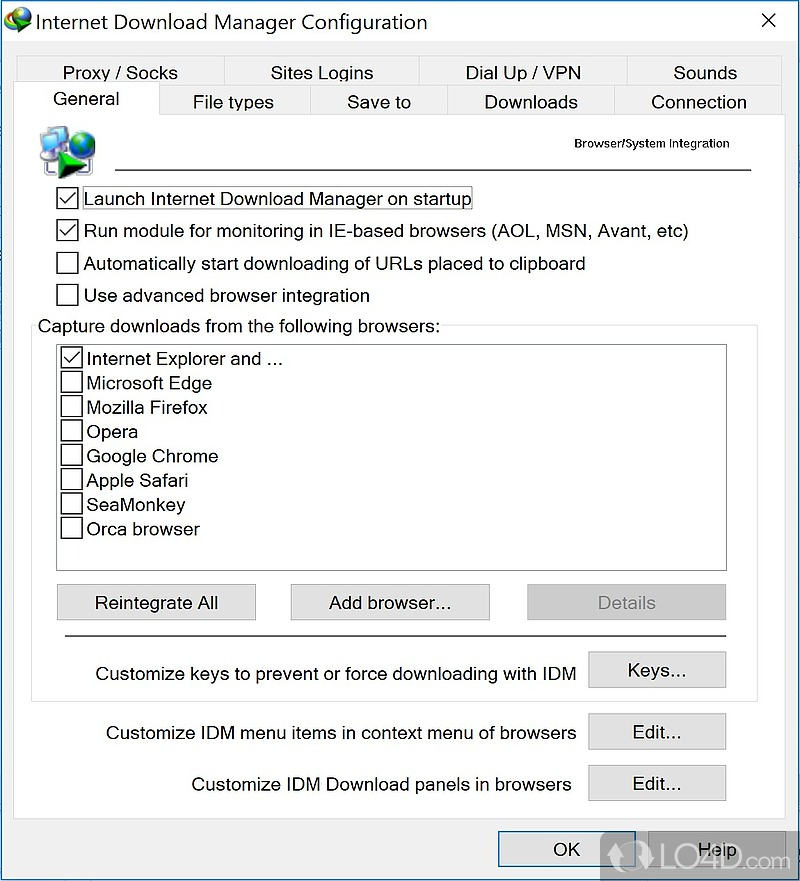Disable IE-based browsers monitoring module

68,231
